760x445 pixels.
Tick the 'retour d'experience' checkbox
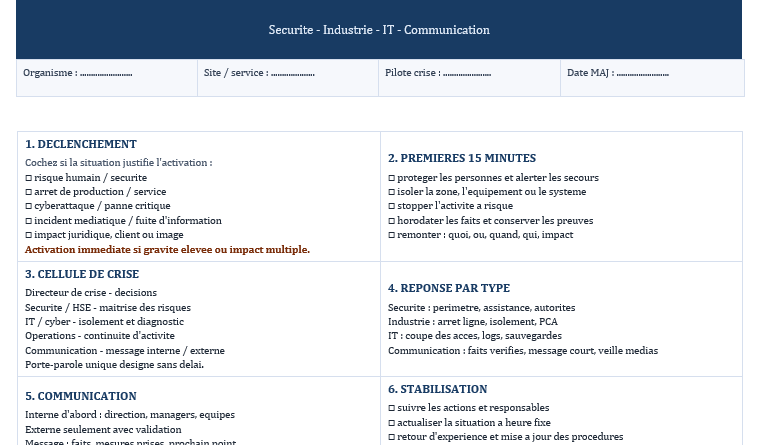392,437
